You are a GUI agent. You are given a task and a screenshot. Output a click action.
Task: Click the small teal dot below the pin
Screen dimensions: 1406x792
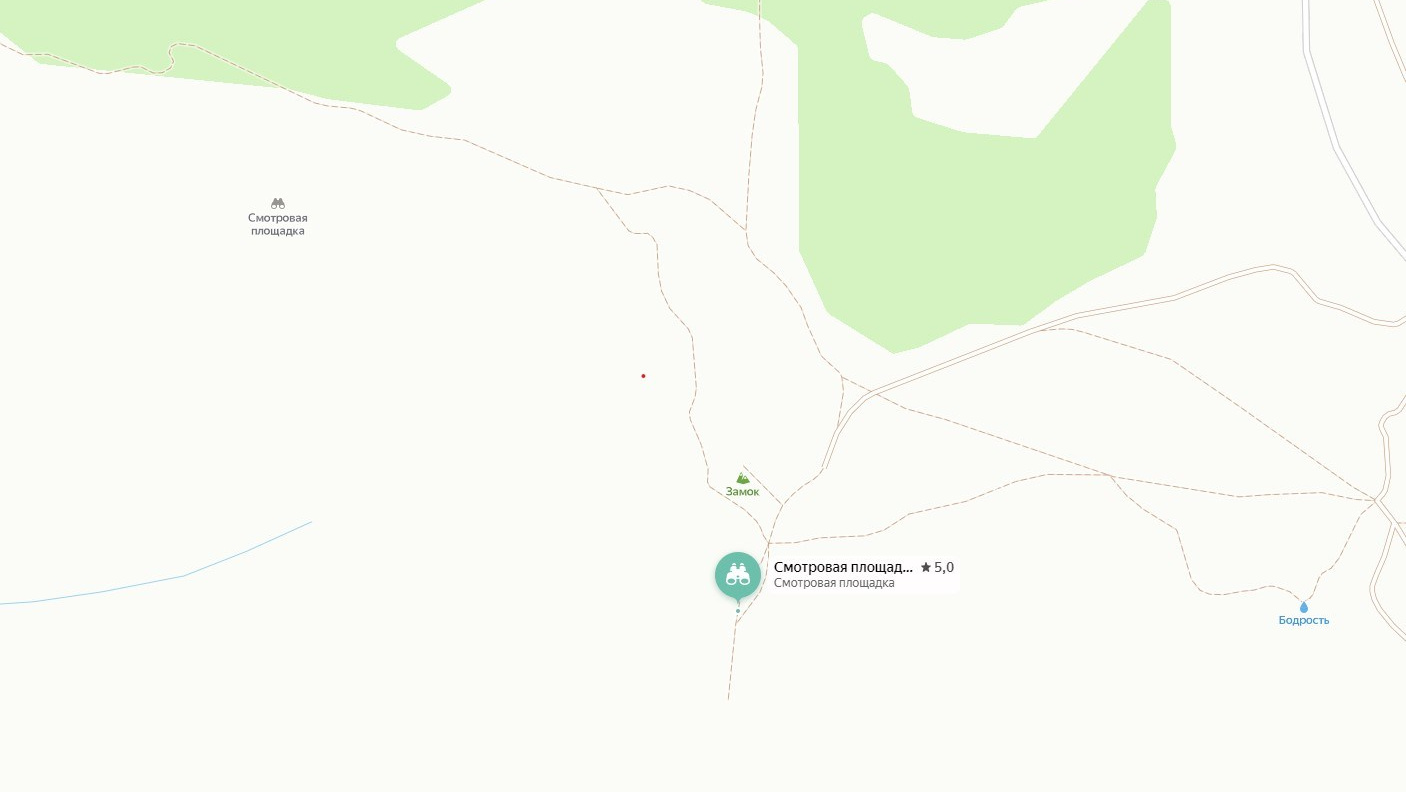[x=738, y=611]
